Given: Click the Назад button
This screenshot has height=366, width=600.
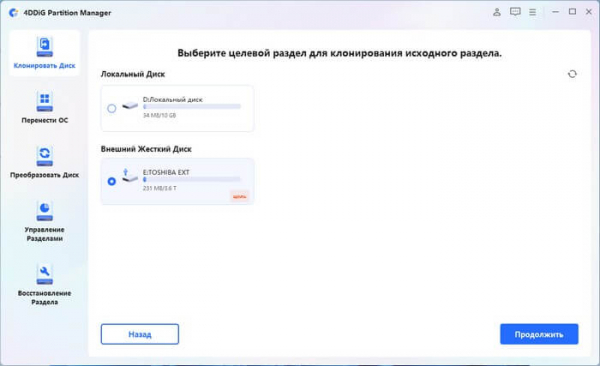Looking at the screenshot, I should point(140,334).
